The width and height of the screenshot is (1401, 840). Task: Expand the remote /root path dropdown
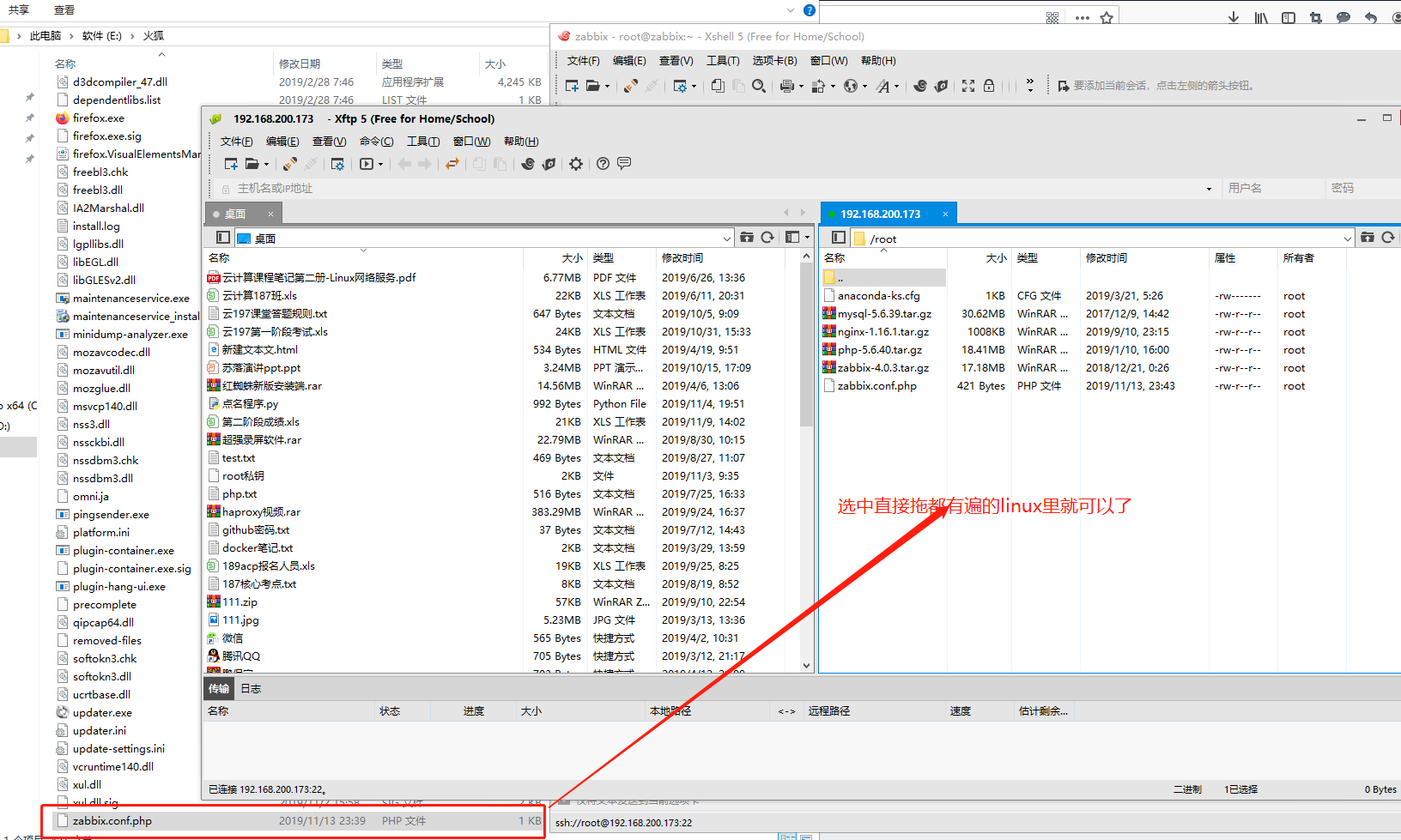[1347, 239]
